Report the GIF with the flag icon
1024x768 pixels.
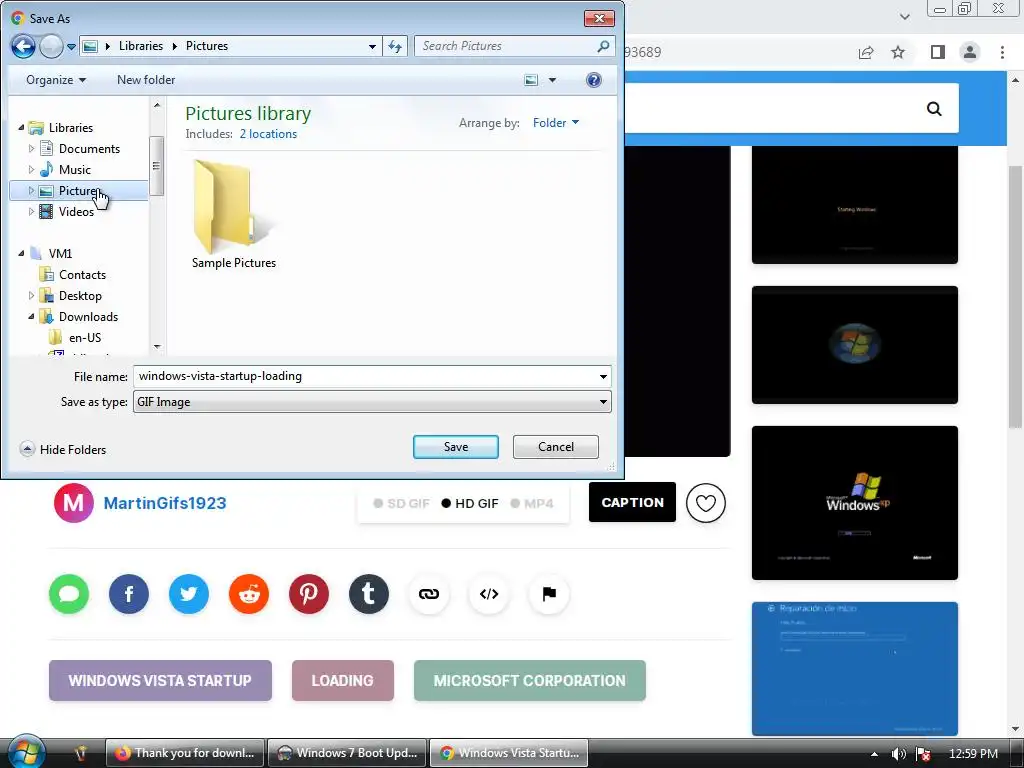pos(549,594)
